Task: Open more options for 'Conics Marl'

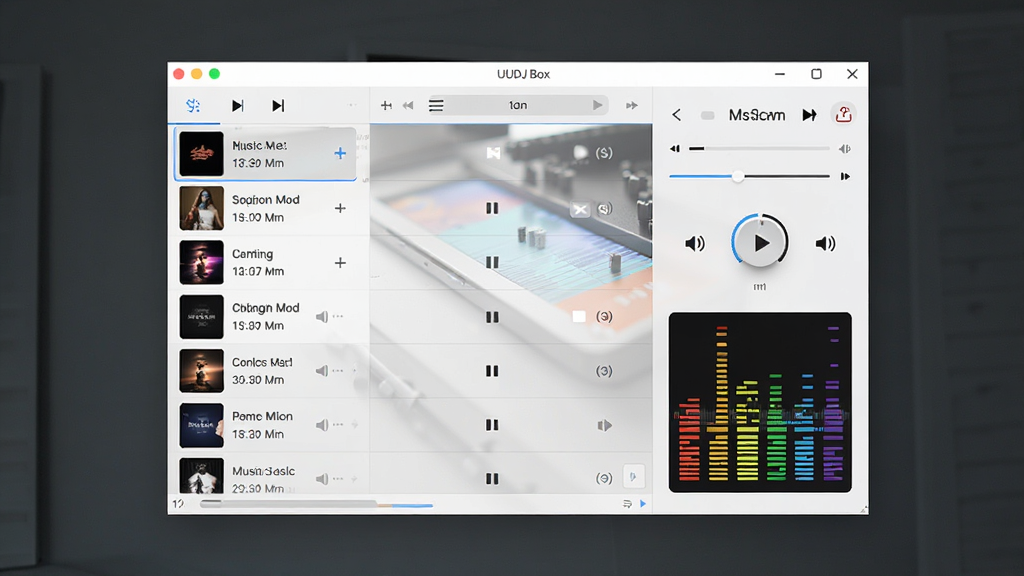Action: [338, 370]
